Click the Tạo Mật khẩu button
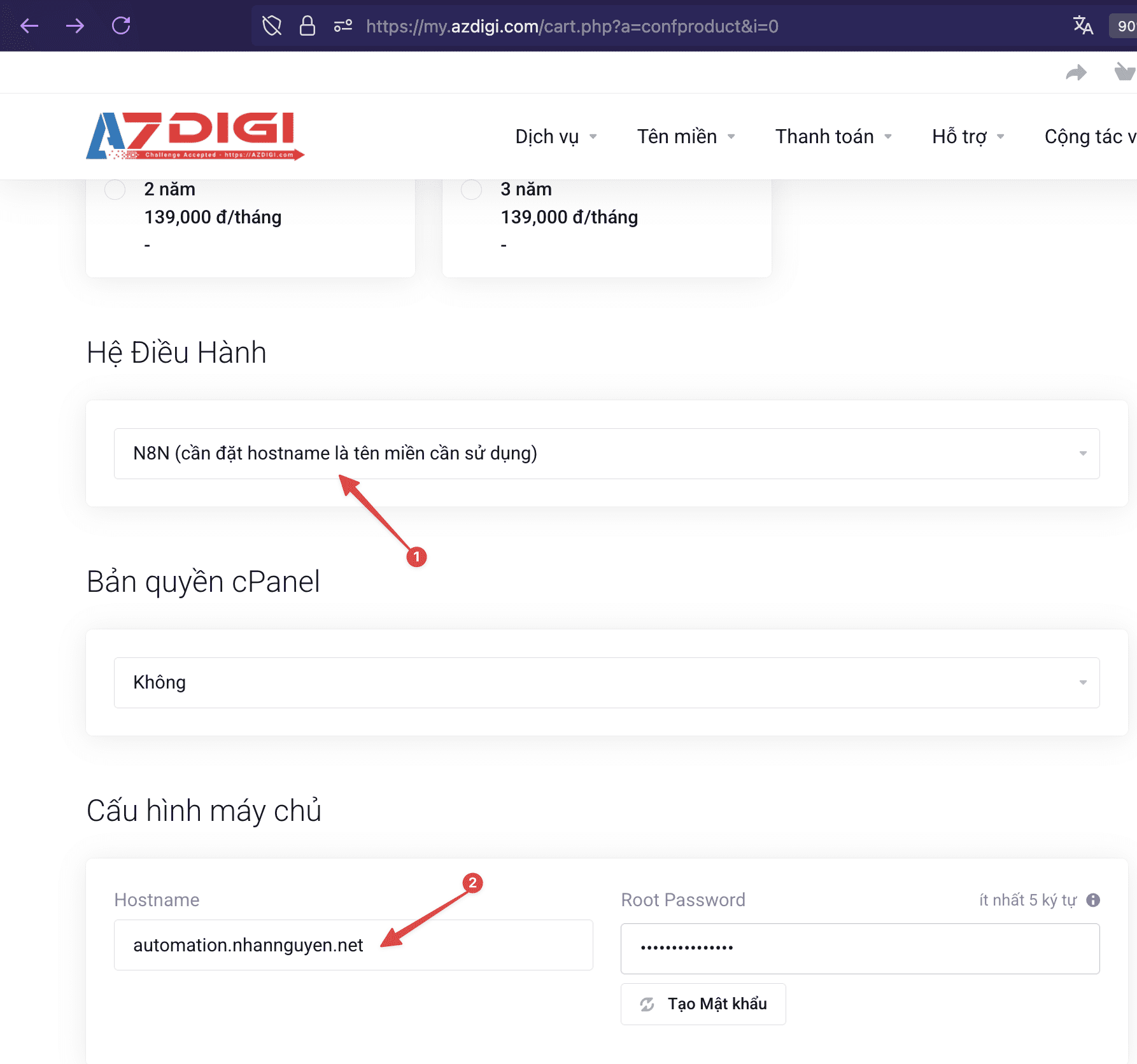This screenshot has height=1064, width=1137. pos(703,1004)
